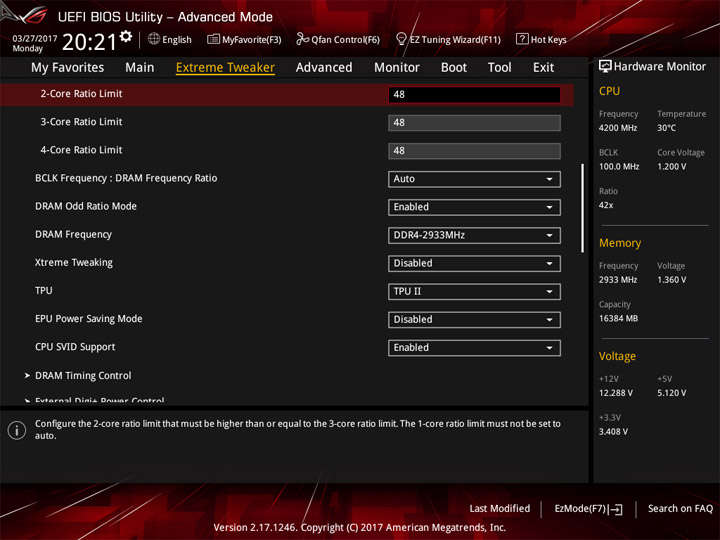Click Memory voltage 1.360 V value
720x540 pixels.
[x=672, y=279]
